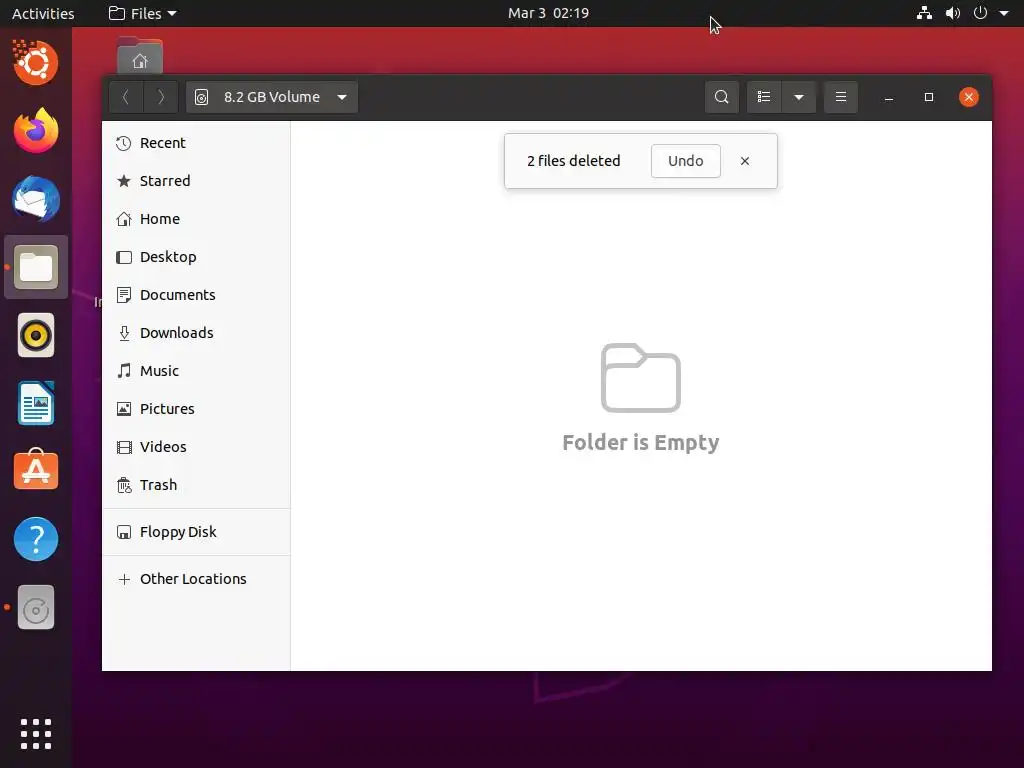Screen dimensions: 1024x768
Task: Open LibreOffice Writer from the dock
Action: pos(36,403)
